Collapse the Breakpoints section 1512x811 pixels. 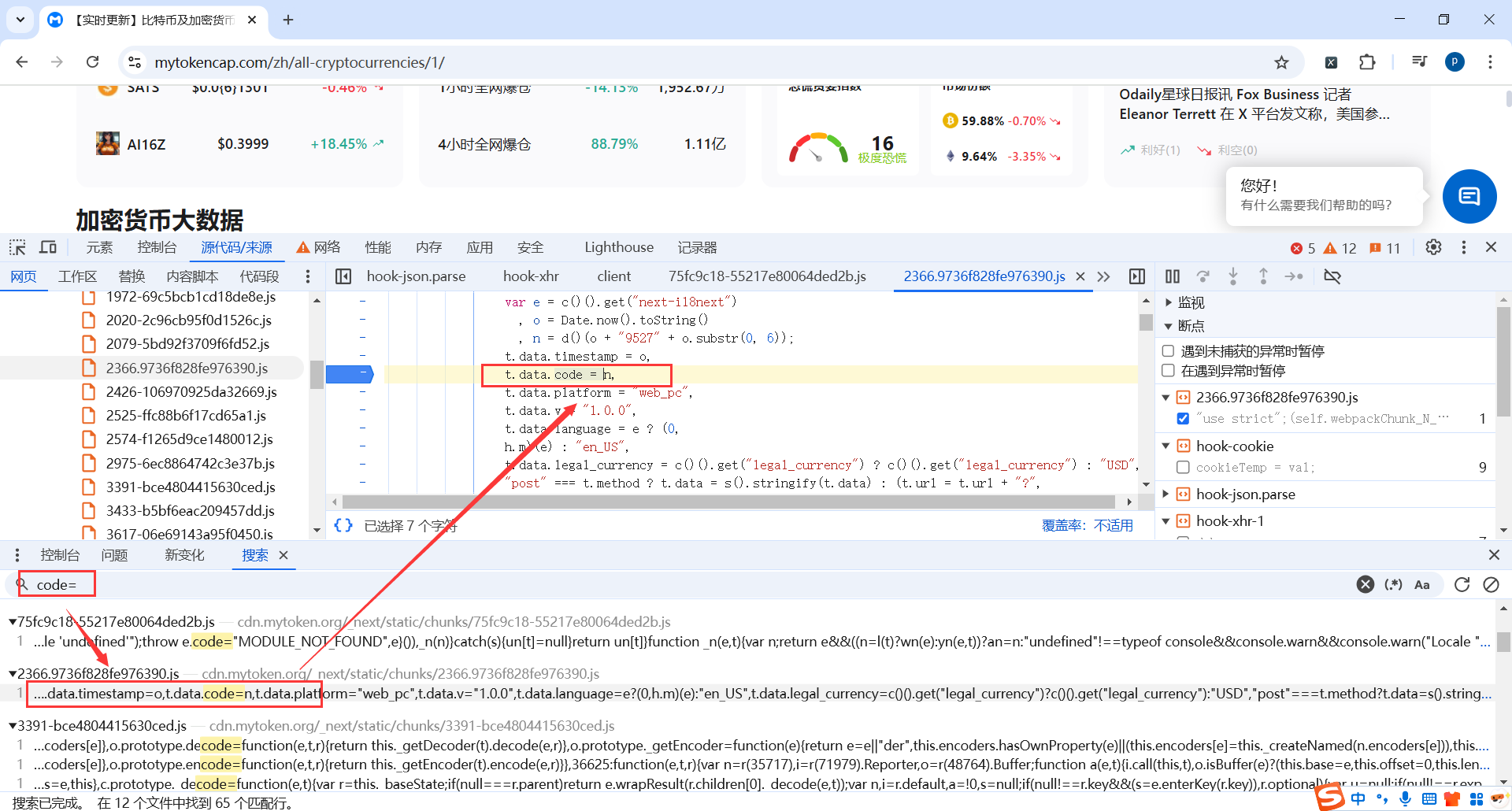pyautogui.click(x=1169, y=326)
